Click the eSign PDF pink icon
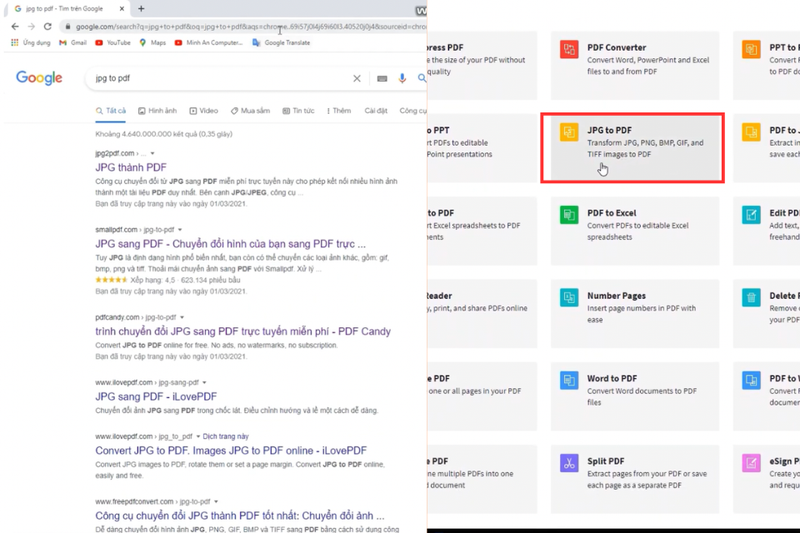 751,463
